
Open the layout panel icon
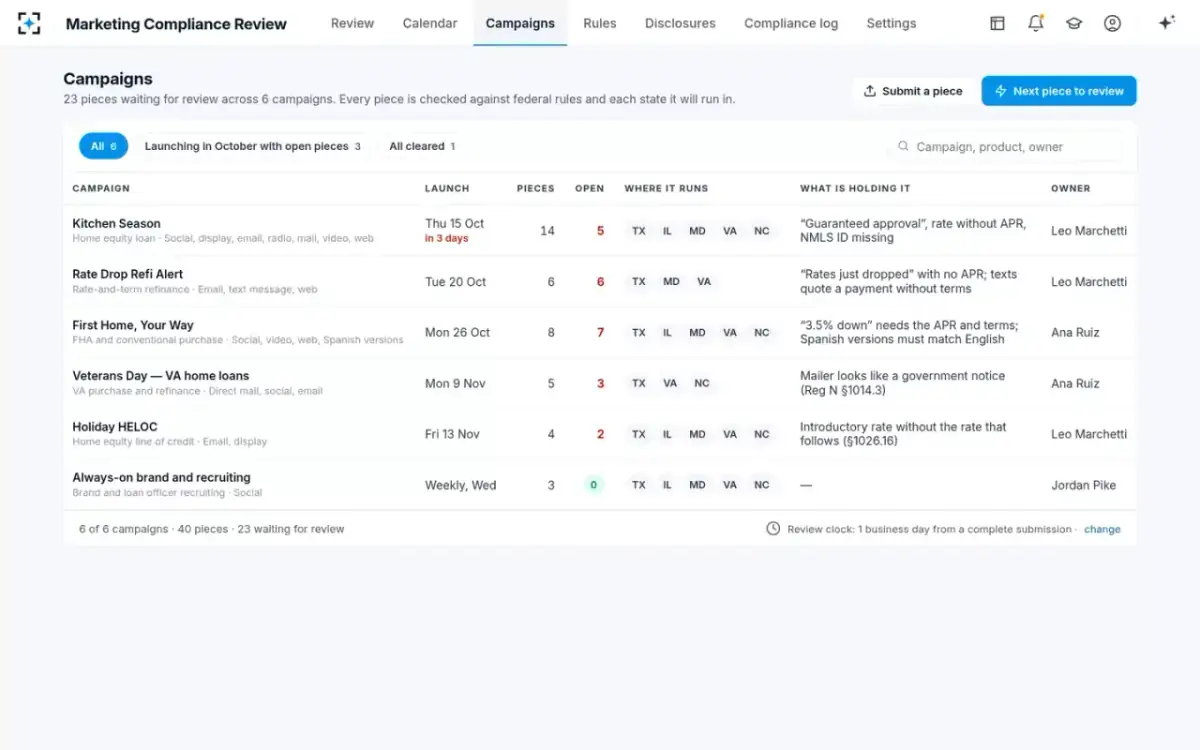997,23
